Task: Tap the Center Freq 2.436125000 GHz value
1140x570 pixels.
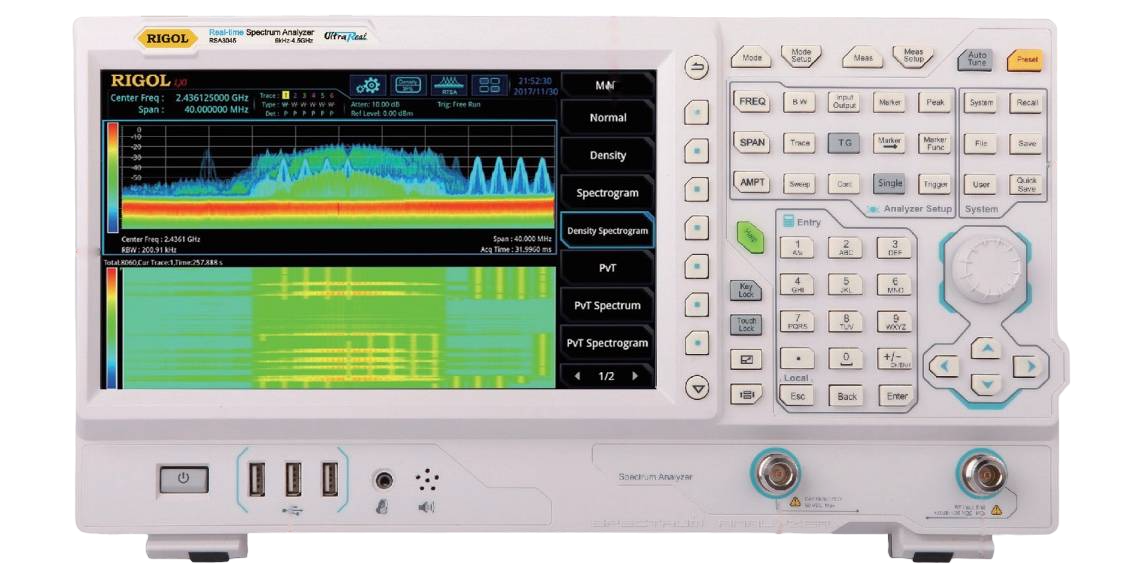Action: click(x=212, y=97)
